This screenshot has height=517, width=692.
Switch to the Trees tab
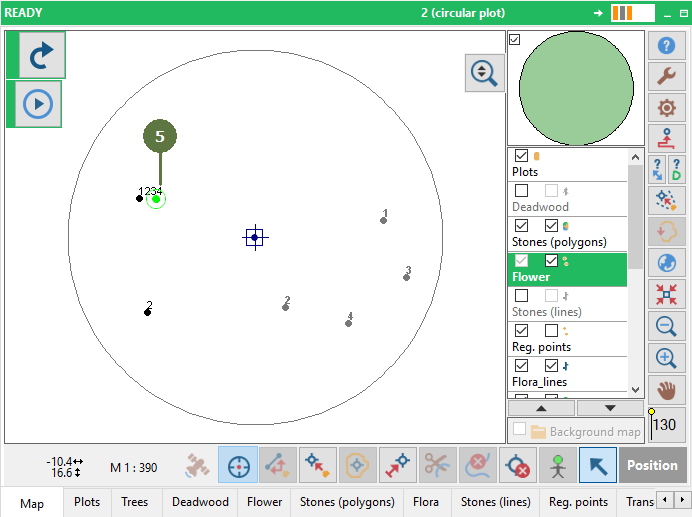pyautogui.click(x=135, y=502)
